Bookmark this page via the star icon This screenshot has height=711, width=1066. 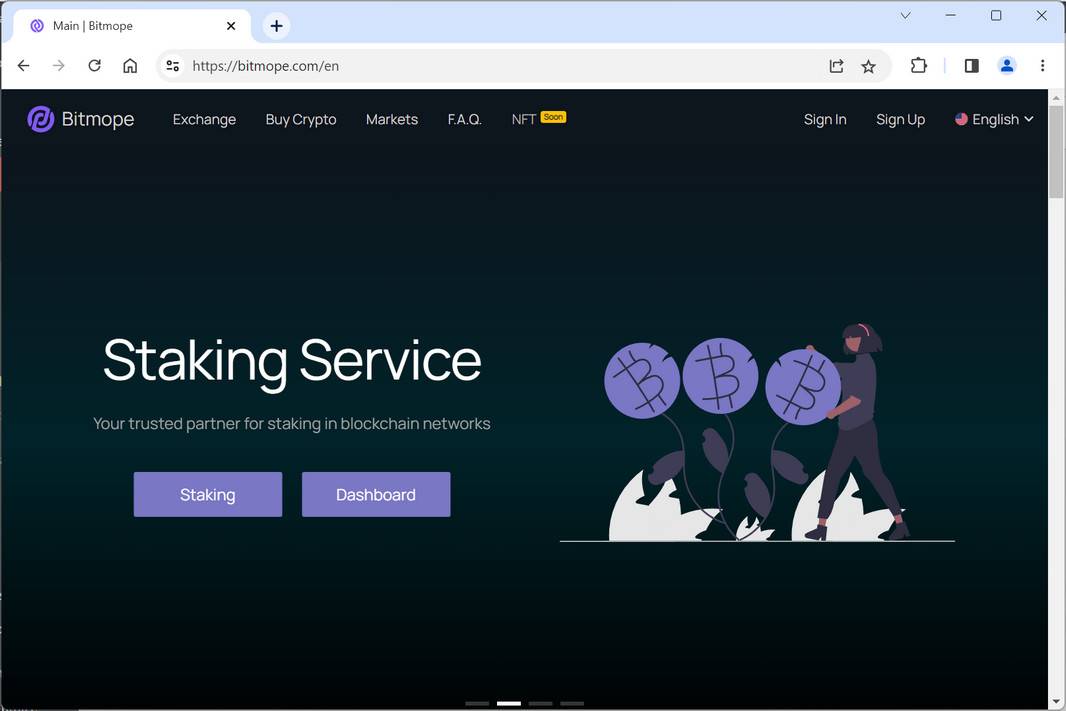click(868, 65)
